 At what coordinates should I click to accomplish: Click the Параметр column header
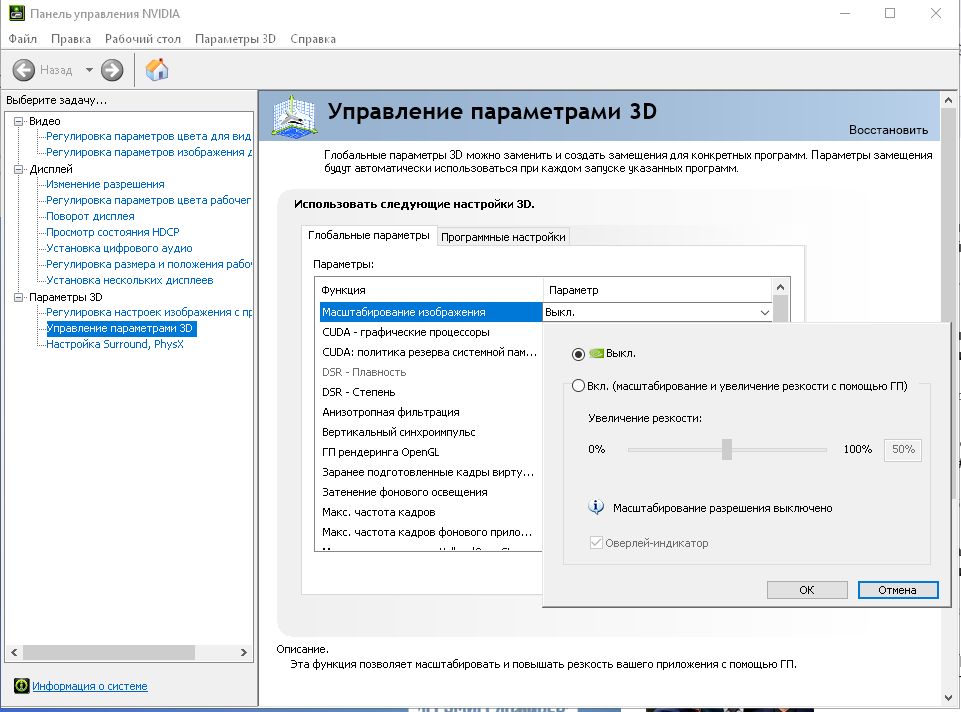(658, 290)
